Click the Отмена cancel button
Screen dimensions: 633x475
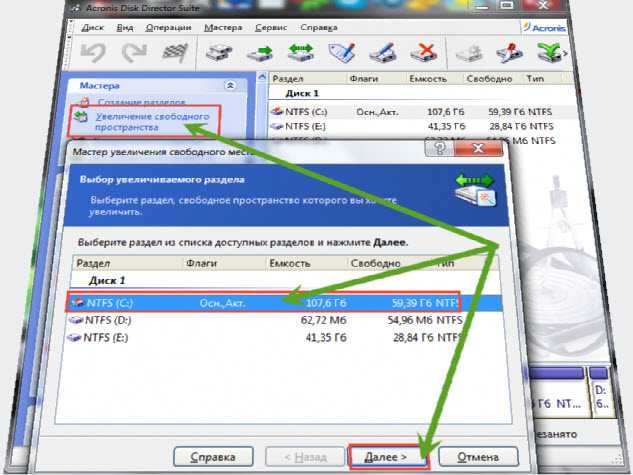tap(478, 457)
